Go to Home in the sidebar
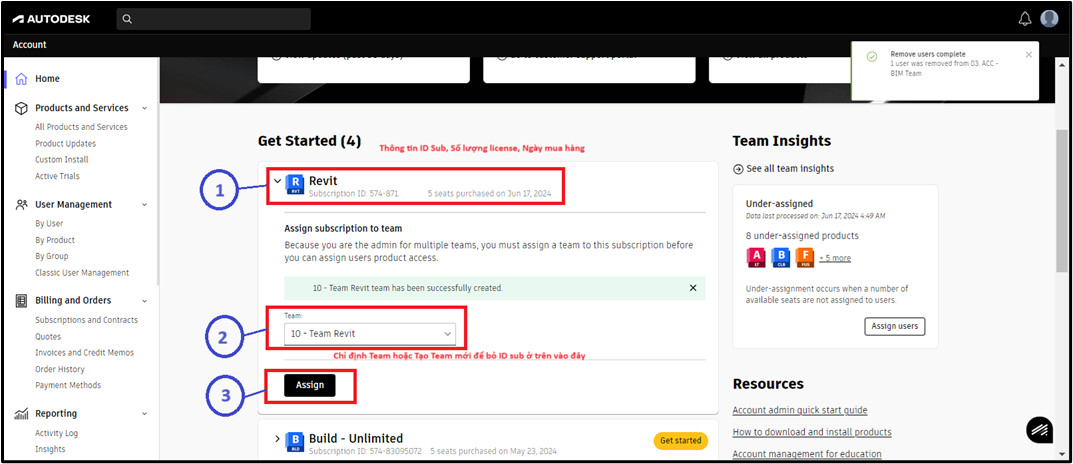This screenshot has width=1073, height=464. point(47,79)
